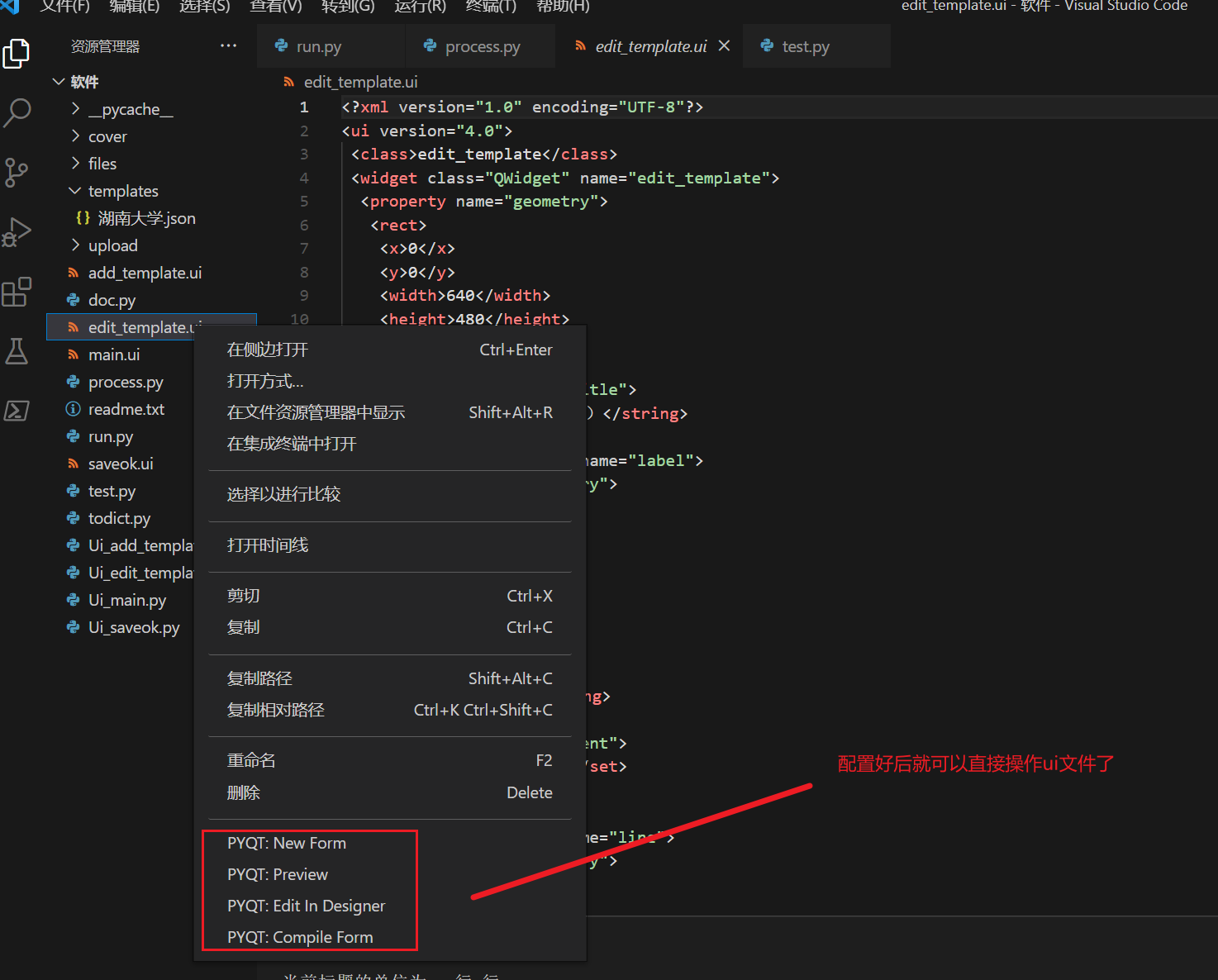Viewport: 1218px width, 980px height.
Task: Click the Python icon of process.py in explorer
Action: (74, 382)
